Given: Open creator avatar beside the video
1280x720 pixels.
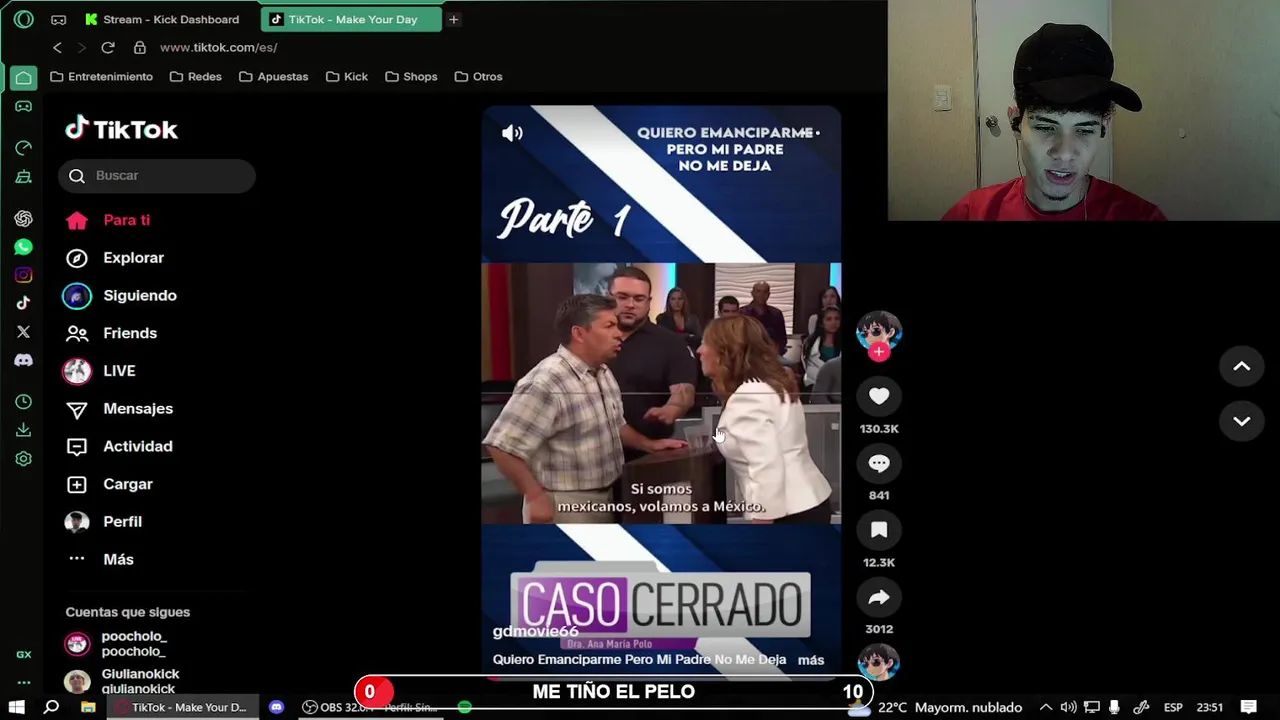Looking at the screenshot, I should 879,330.
